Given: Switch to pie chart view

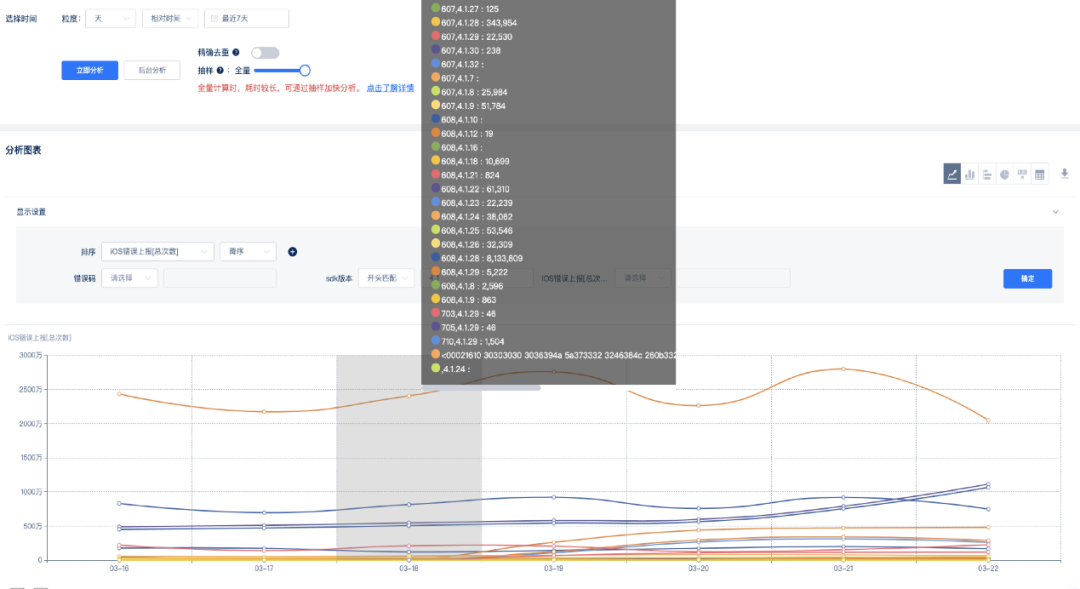Looking at the screenshot, I should [1005, 174].
